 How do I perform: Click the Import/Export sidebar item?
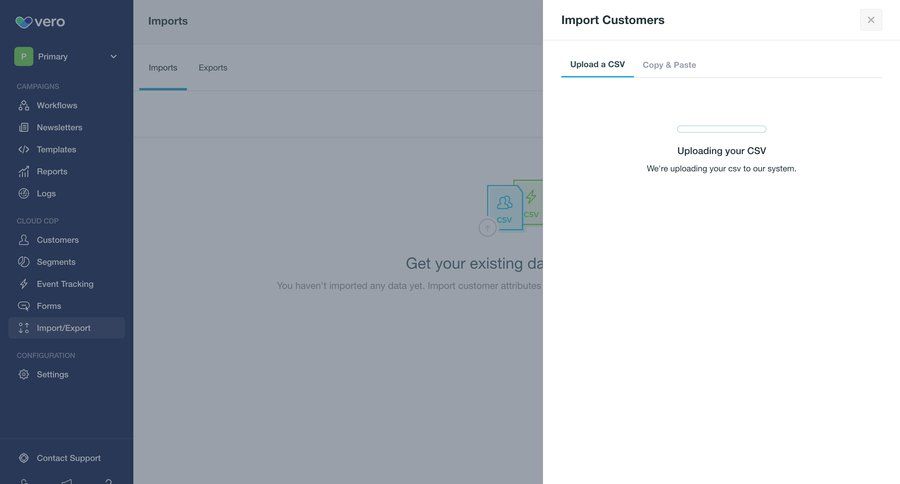pyautogui.click(x=63, y=328)
